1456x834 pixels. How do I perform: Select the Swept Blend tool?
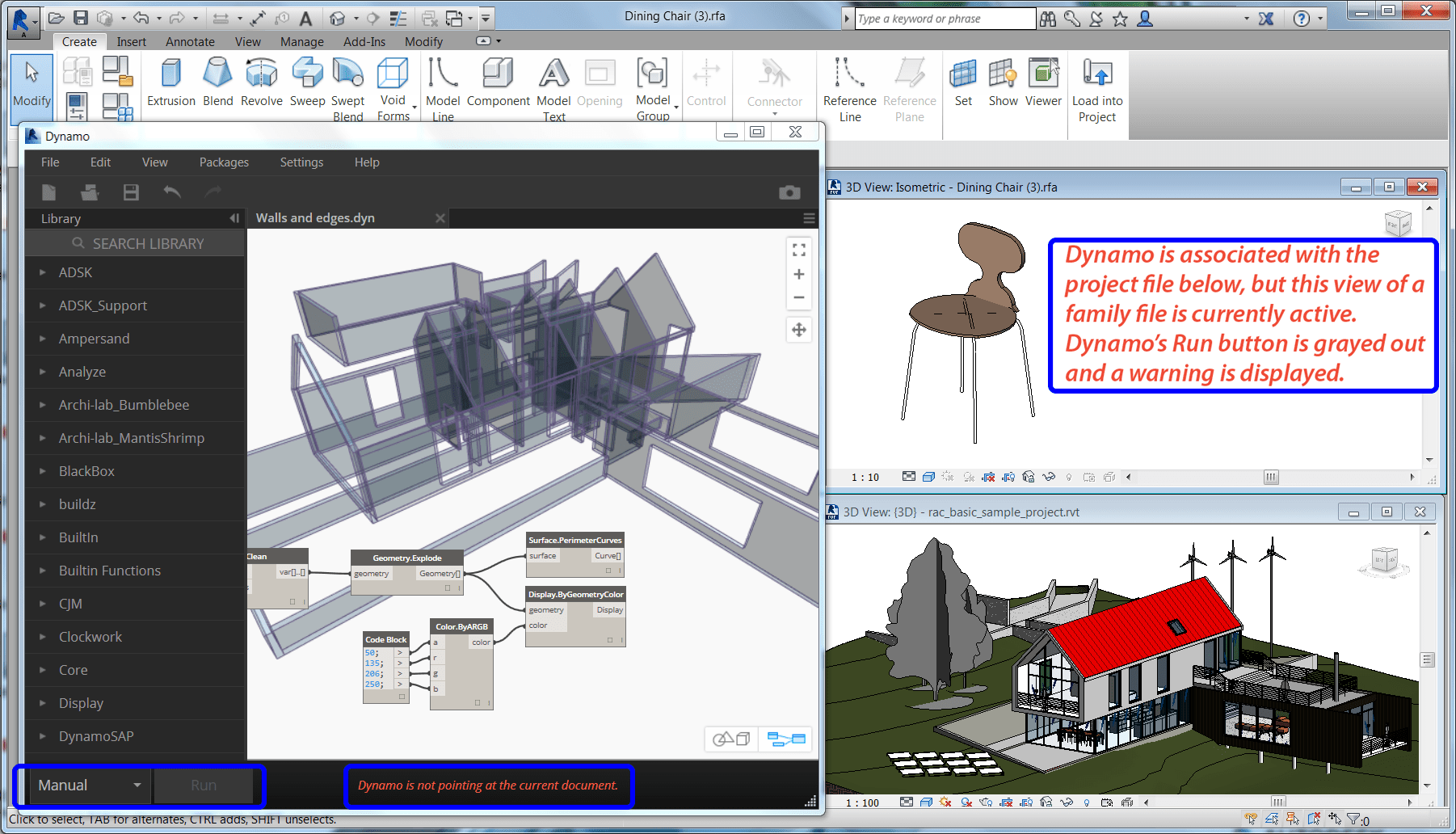(348, 89)
